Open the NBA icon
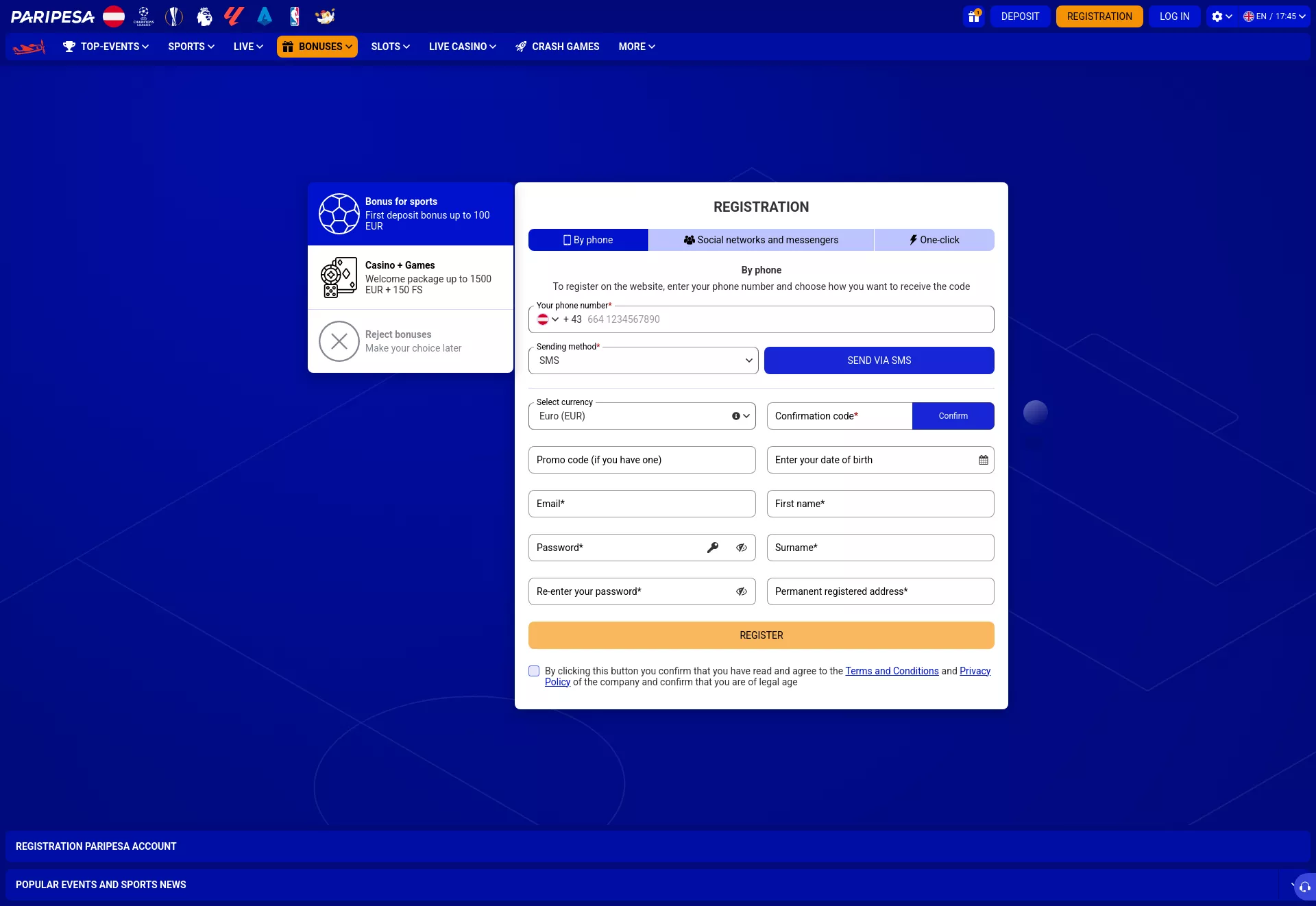 [x=295, y=16]
